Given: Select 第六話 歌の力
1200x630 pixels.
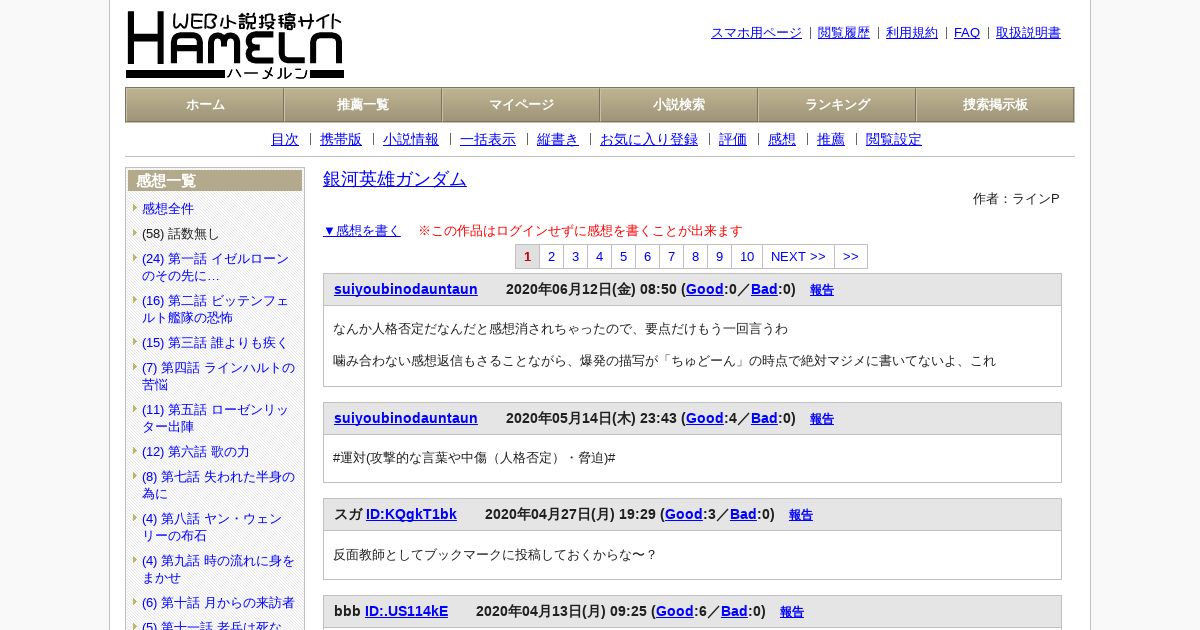Looking at the screenshot, I should coord(196,451).
